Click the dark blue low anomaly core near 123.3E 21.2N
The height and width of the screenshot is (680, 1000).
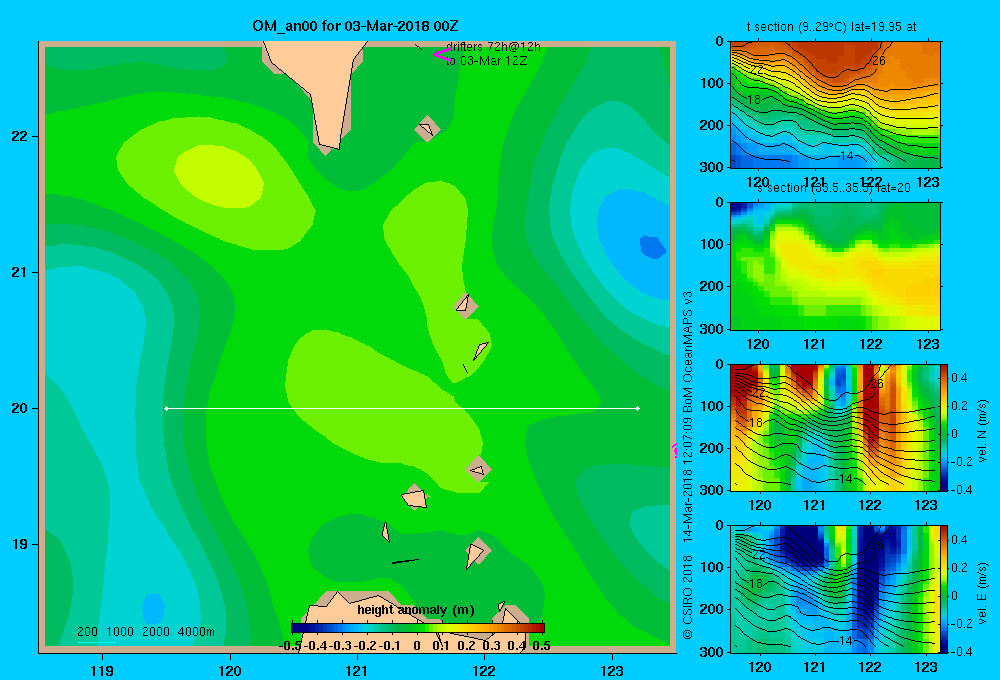point(653,247)
